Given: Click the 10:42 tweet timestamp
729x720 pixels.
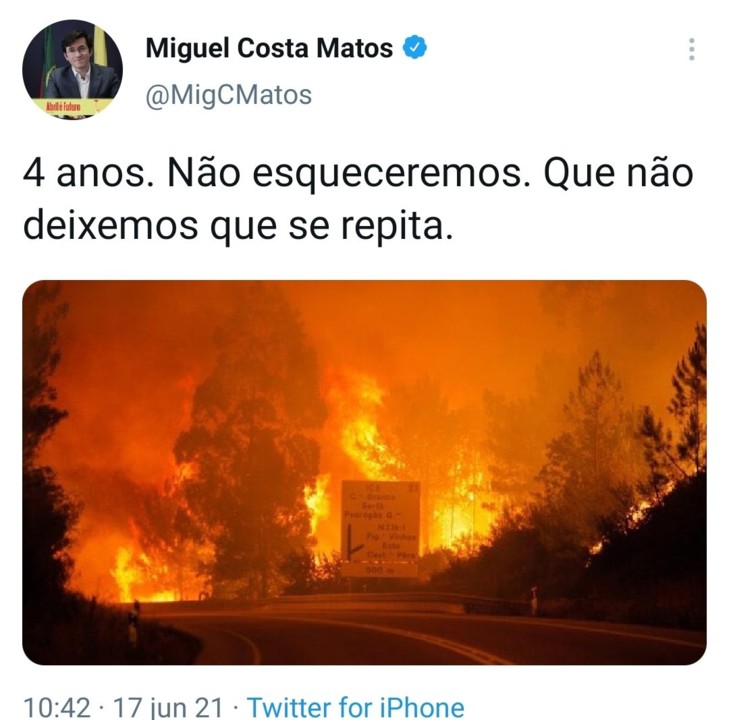Looking at the screenshot, I should tap(57, 707).
